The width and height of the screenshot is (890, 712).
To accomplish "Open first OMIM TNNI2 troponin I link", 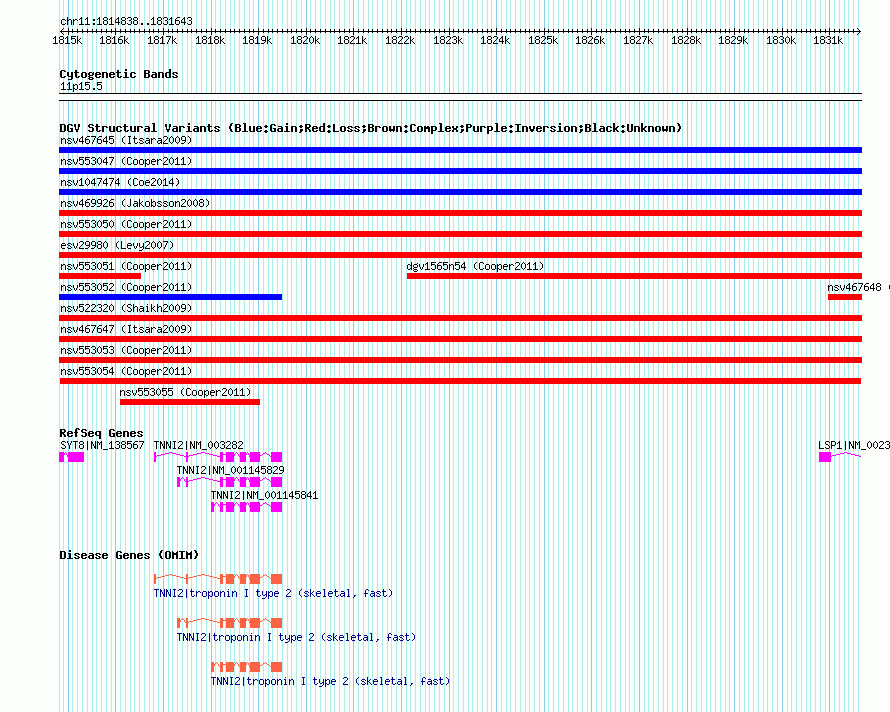I will click(x=273, y=593).
